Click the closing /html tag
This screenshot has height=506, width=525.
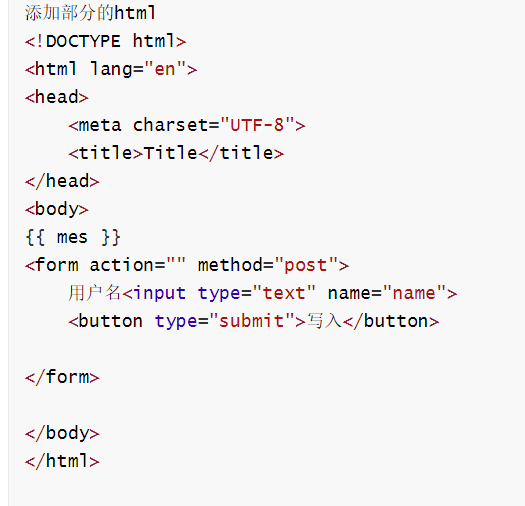pos(62,461)
